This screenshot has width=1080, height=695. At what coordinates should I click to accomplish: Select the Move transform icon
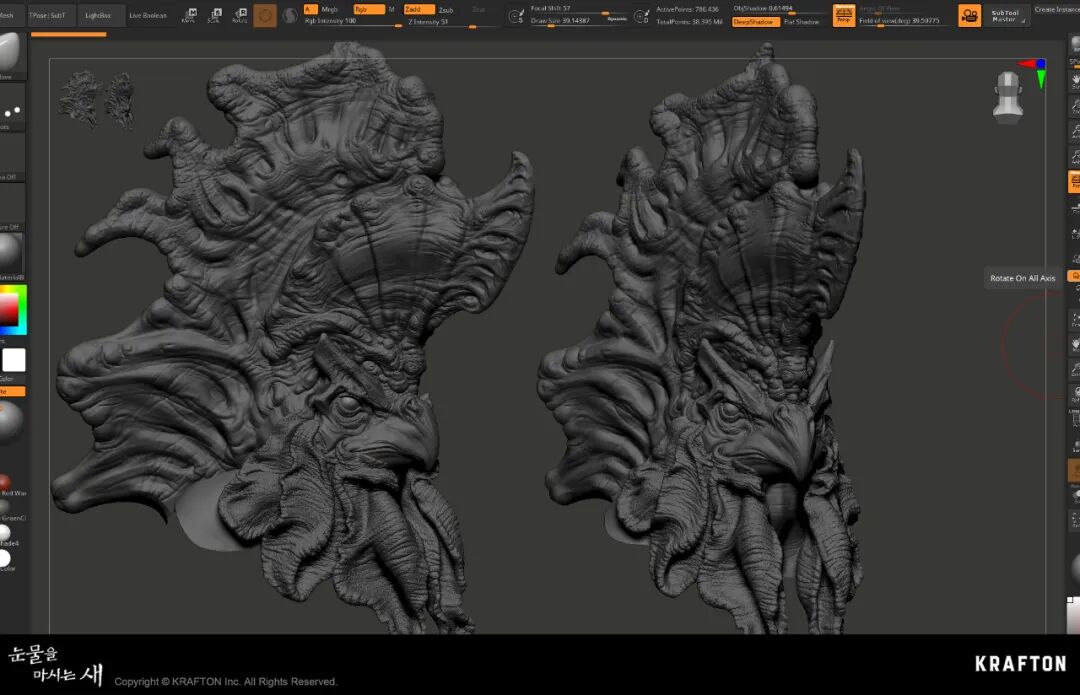(x=189, y=15)
